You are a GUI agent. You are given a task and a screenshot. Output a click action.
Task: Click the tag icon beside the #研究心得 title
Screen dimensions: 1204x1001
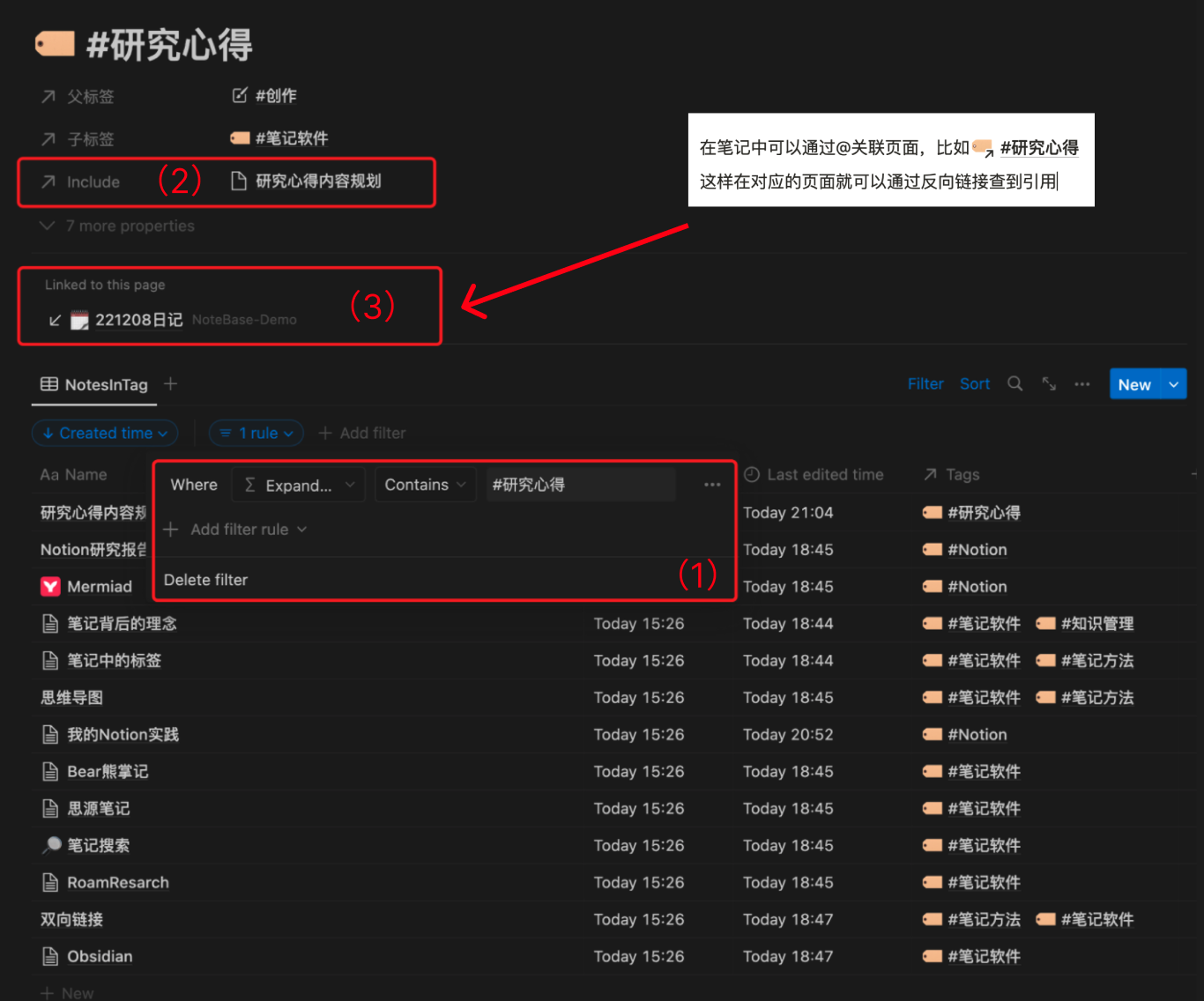coord(55,44)
